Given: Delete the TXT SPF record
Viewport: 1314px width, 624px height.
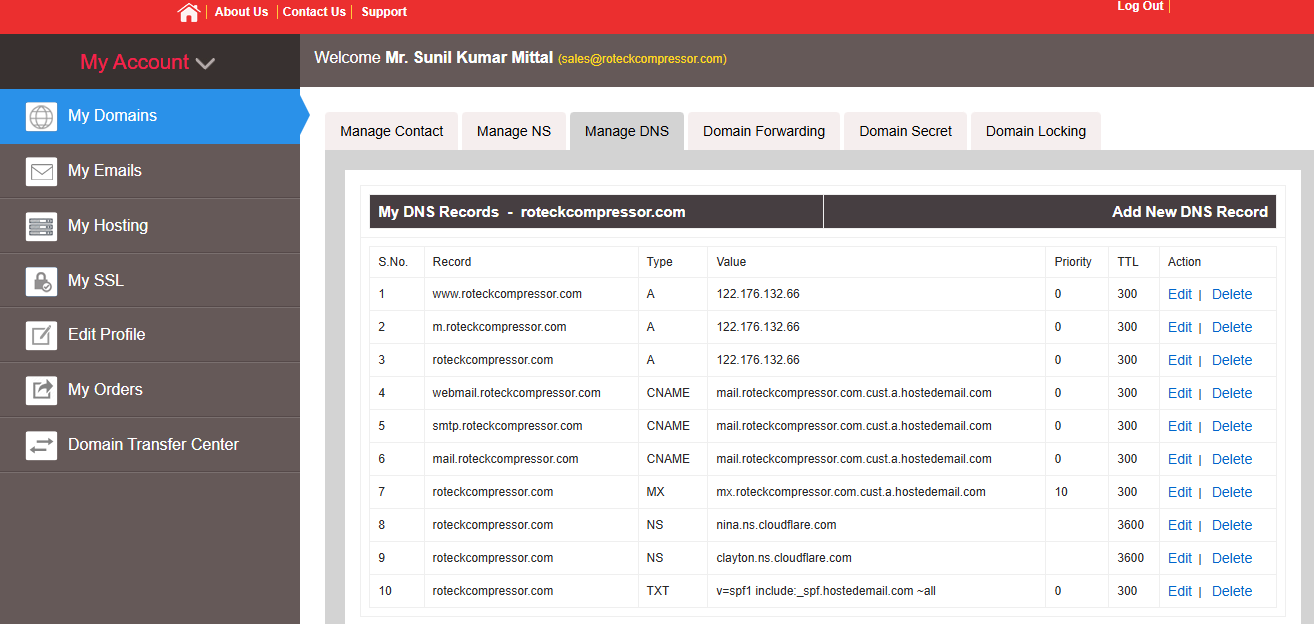Looking at the screenshot, I should 1231,591.
